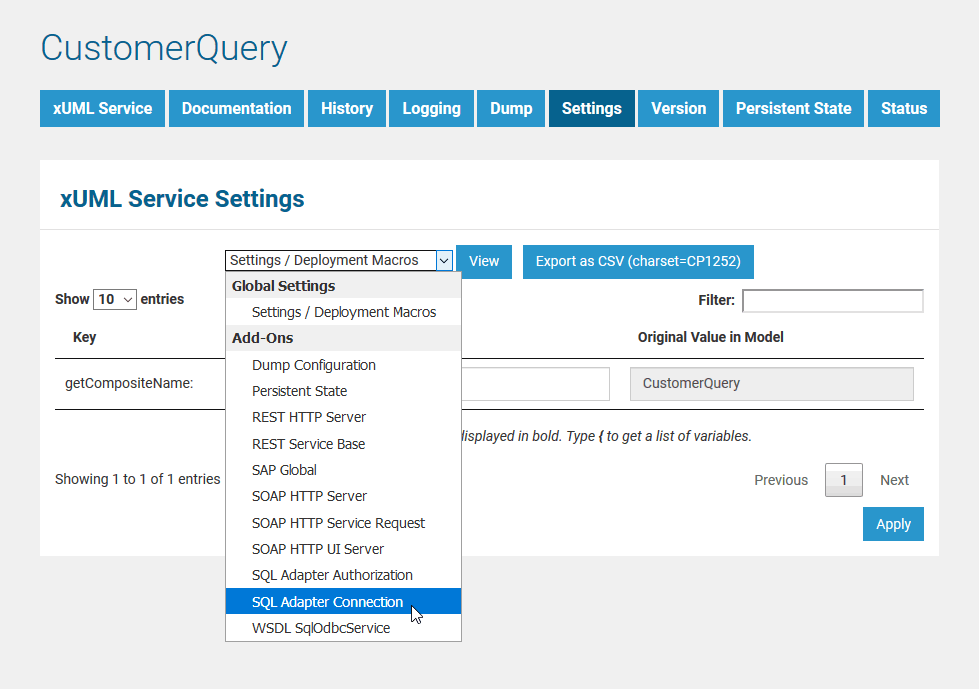Open the History tab
Viewport: 979px width, 689px height.
pos(347,109)
